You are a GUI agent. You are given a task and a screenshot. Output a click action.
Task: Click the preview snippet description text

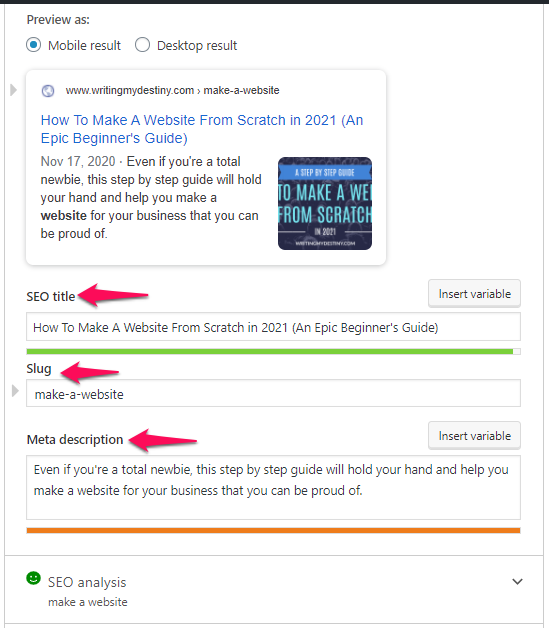pyautogui.click(x=151, y=197)
